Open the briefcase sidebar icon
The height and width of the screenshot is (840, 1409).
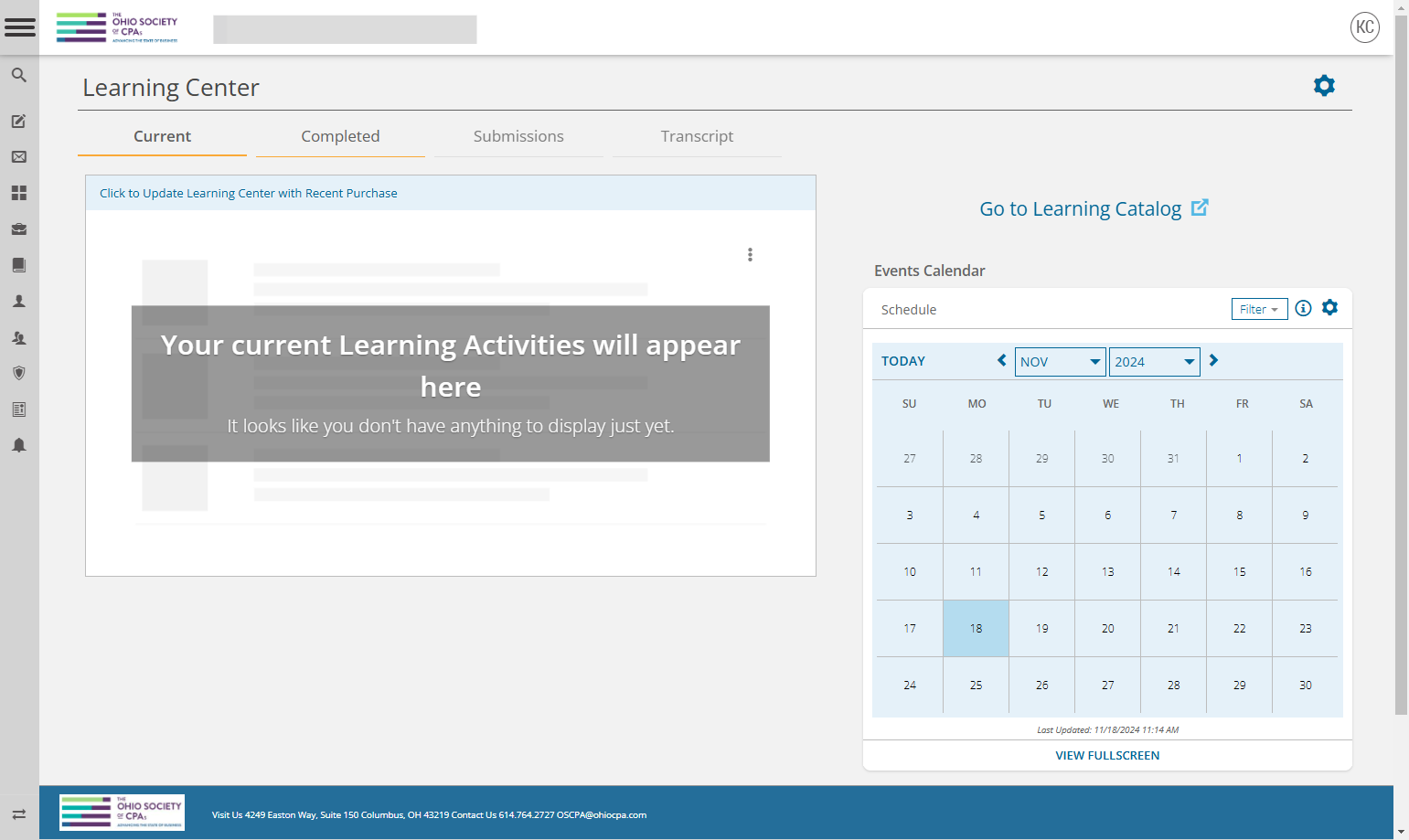click(x=18, y=229)
